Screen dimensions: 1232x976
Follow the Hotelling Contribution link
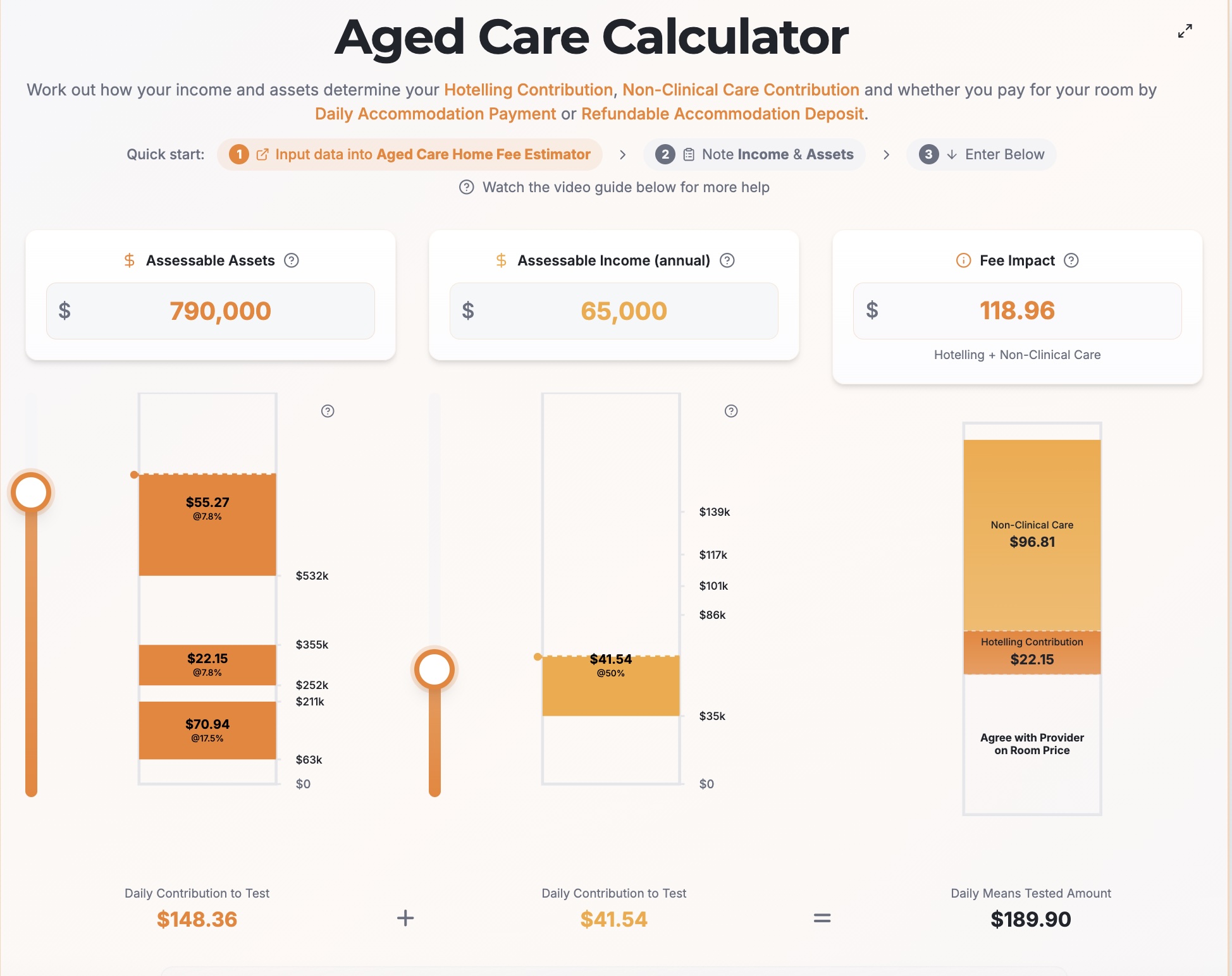click(528, 90)
